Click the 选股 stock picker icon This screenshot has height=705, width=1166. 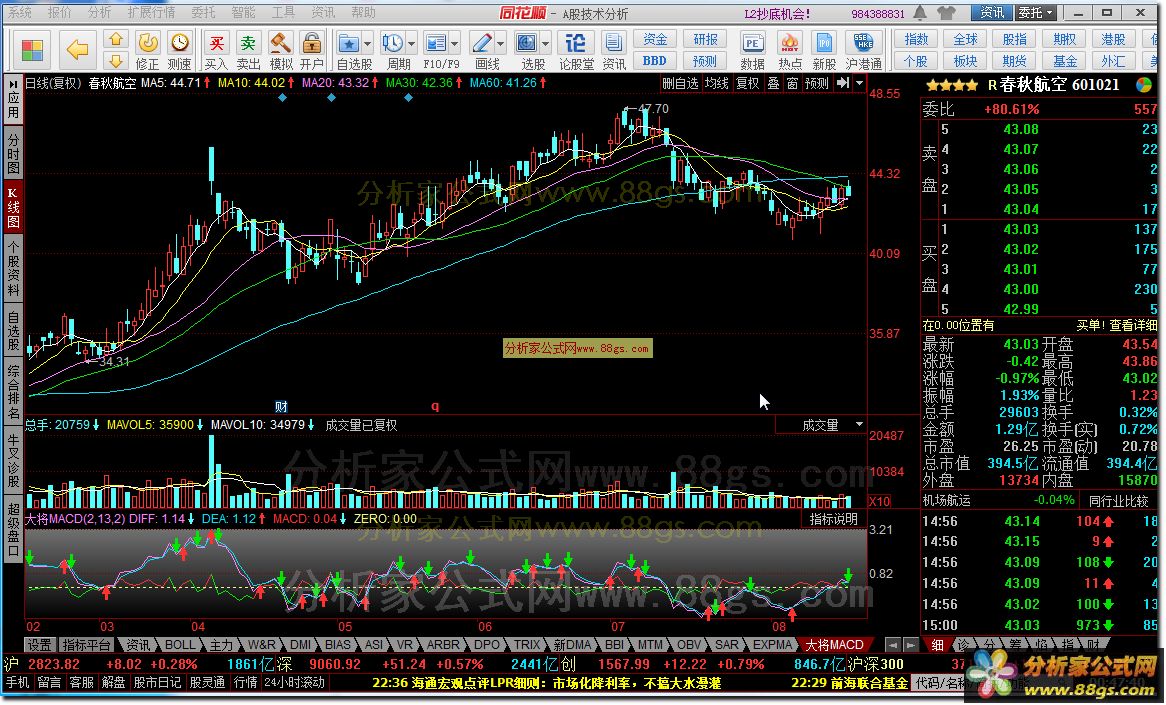pos(526,42)
